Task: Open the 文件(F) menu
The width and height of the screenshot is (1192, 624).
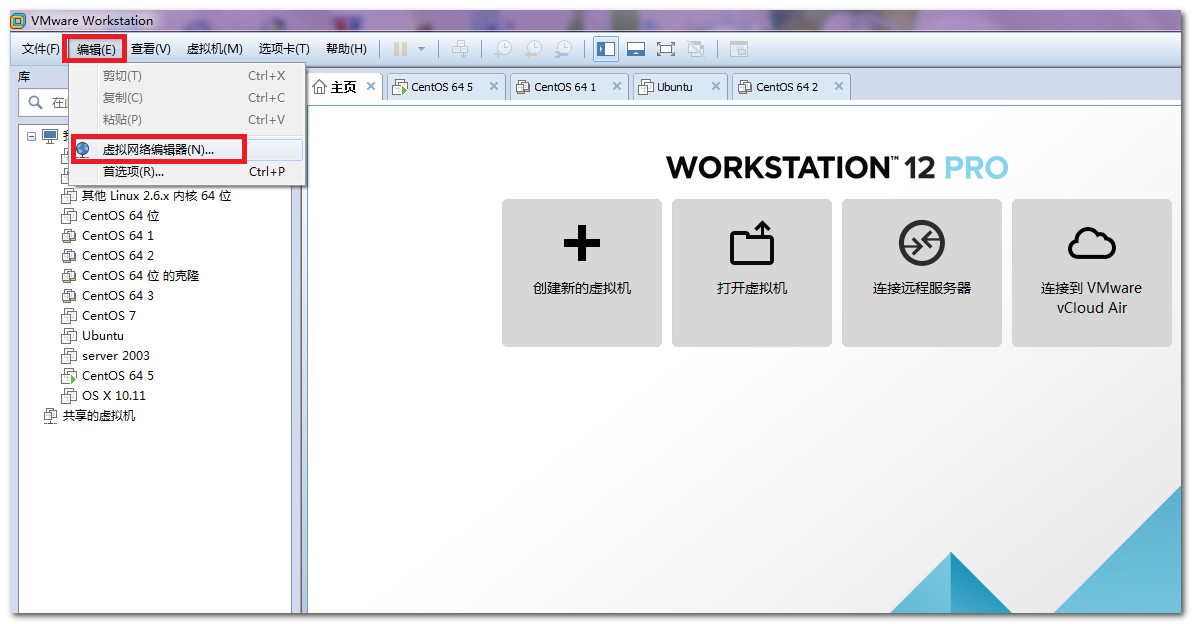Action: [40, 49]
